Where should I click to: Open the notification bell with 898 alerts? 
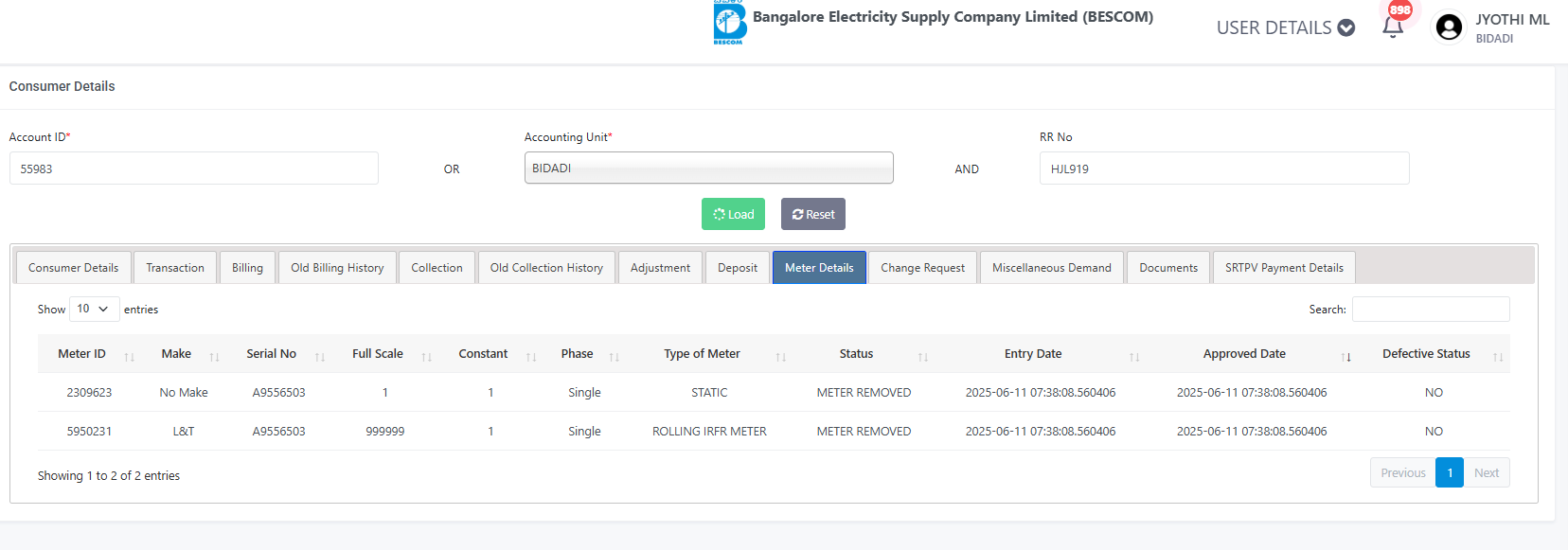pos(1393,27)
